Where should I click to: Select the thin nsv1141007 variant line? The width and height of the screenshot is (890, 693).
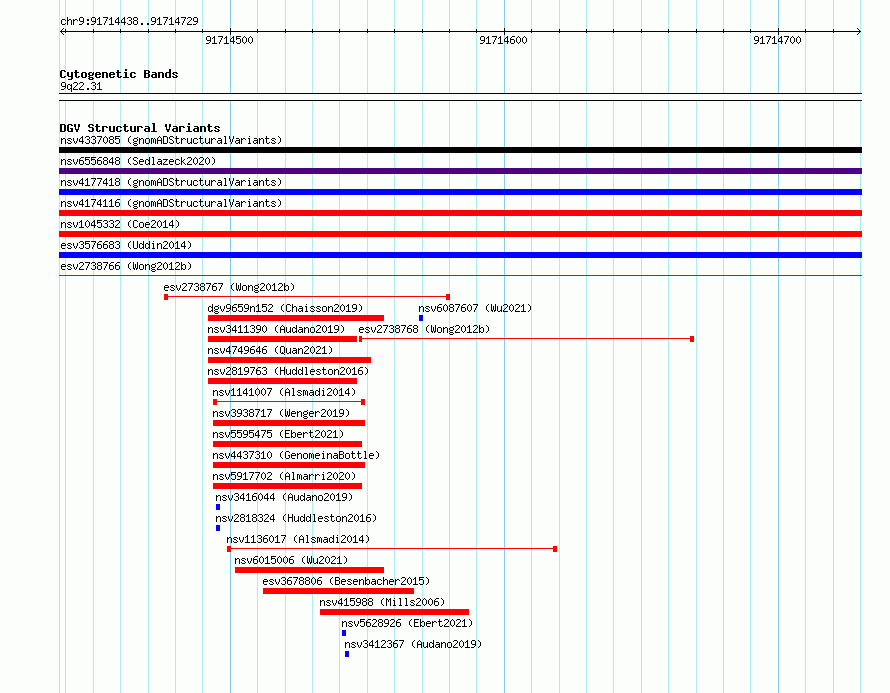click(289, 402)
